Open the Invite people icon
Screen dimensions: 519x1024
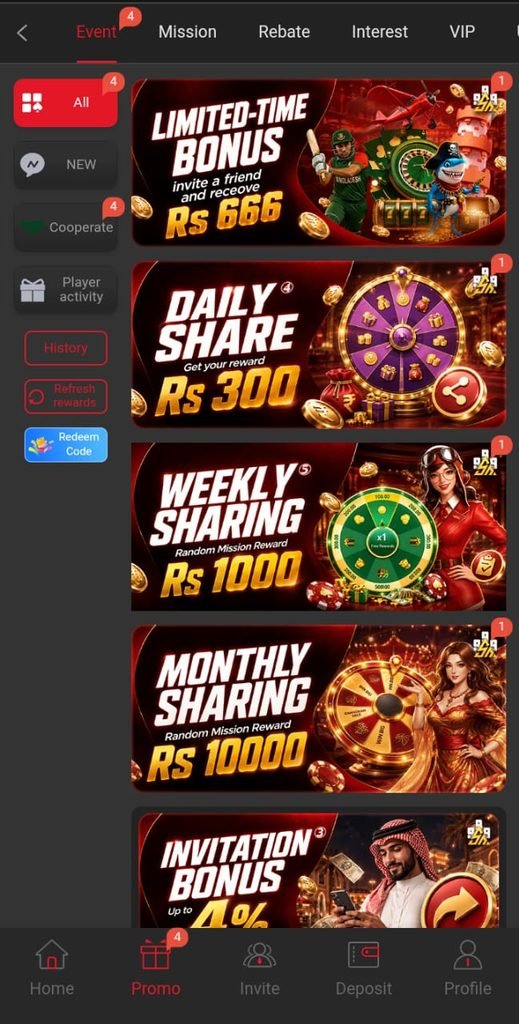(259, 955)
